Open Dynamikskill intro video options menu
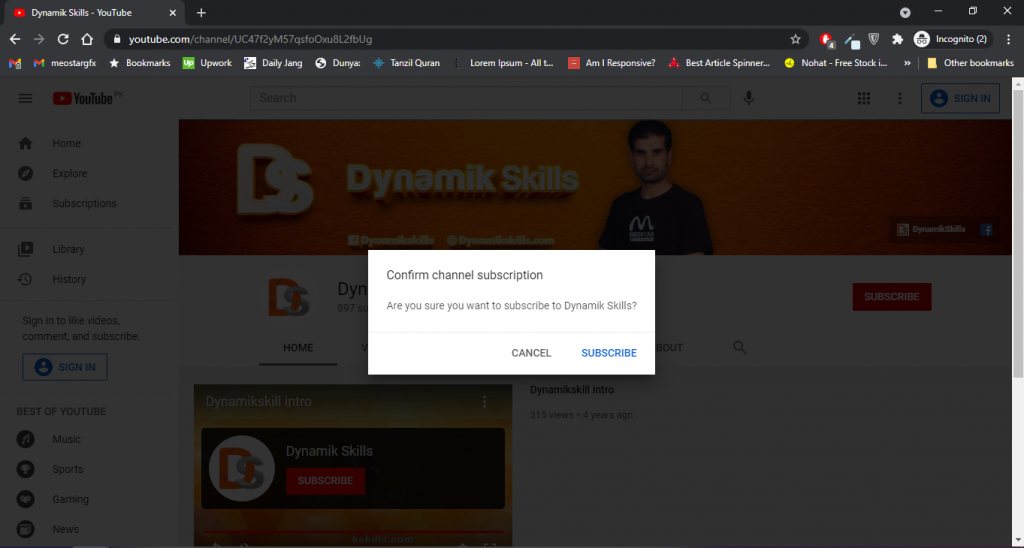The width and height of the screenshot is (1024, 548). point(485,401)
